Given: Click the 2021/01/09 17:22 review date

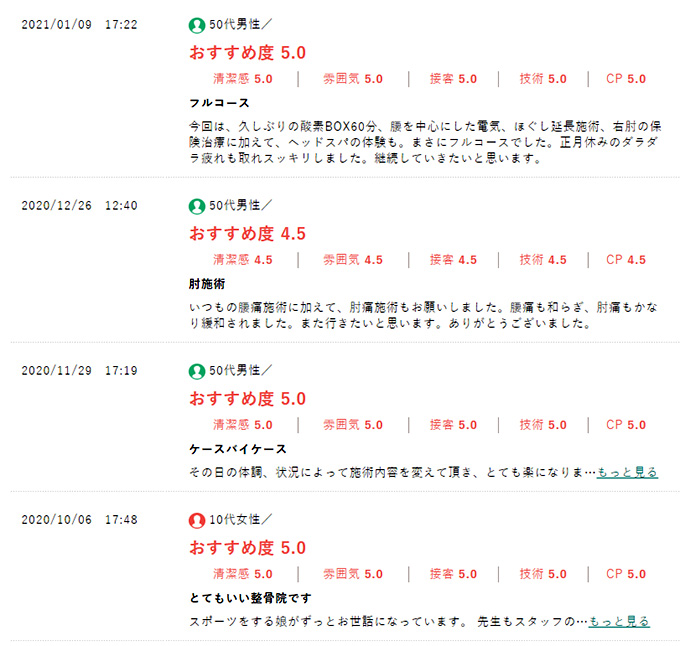Looking at the screenshot, I should (x=80, y=24).
